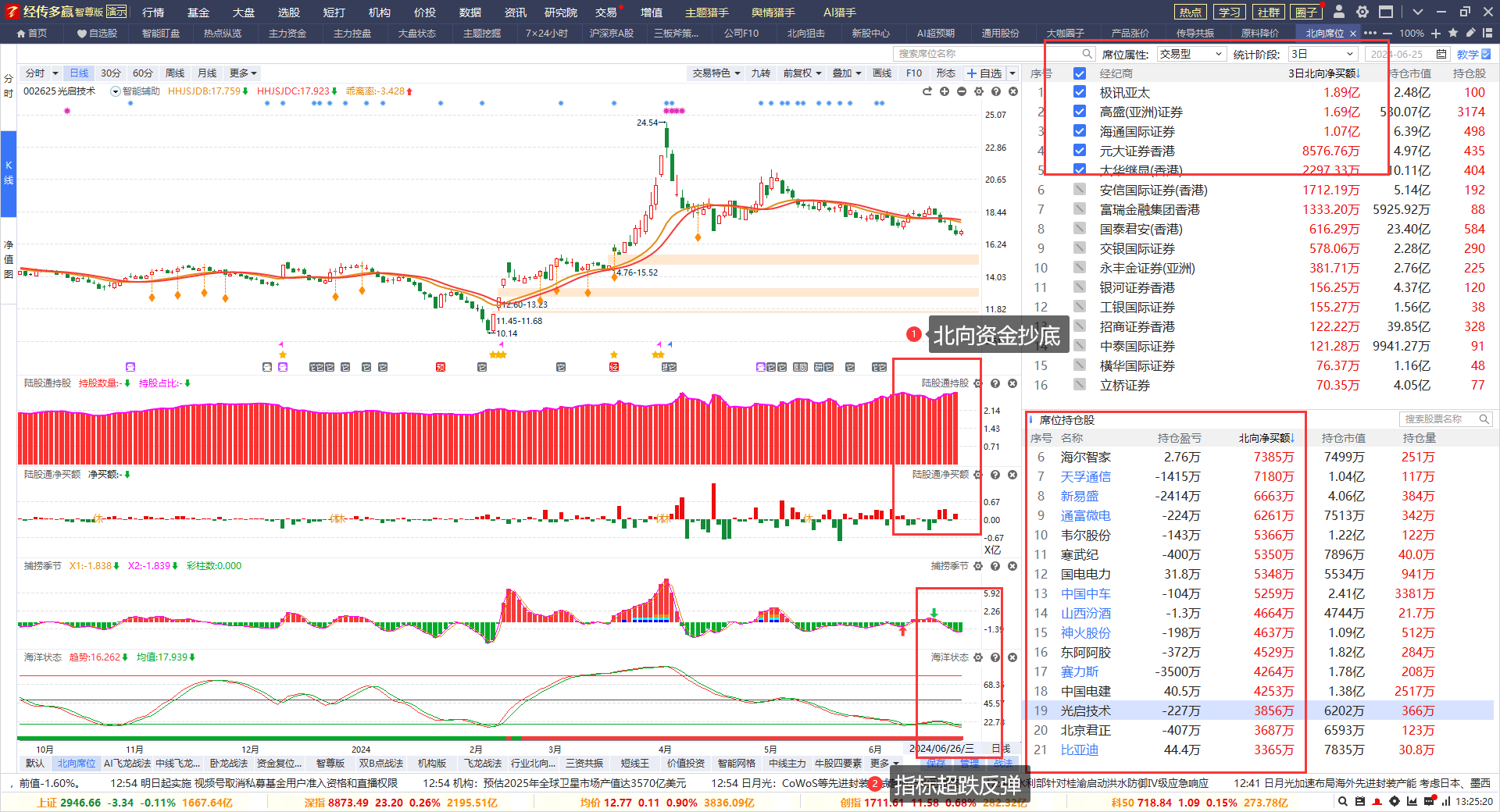Add stock with the 自选 button
This screenshot has width=1500, height=812.
coord(984,73)
